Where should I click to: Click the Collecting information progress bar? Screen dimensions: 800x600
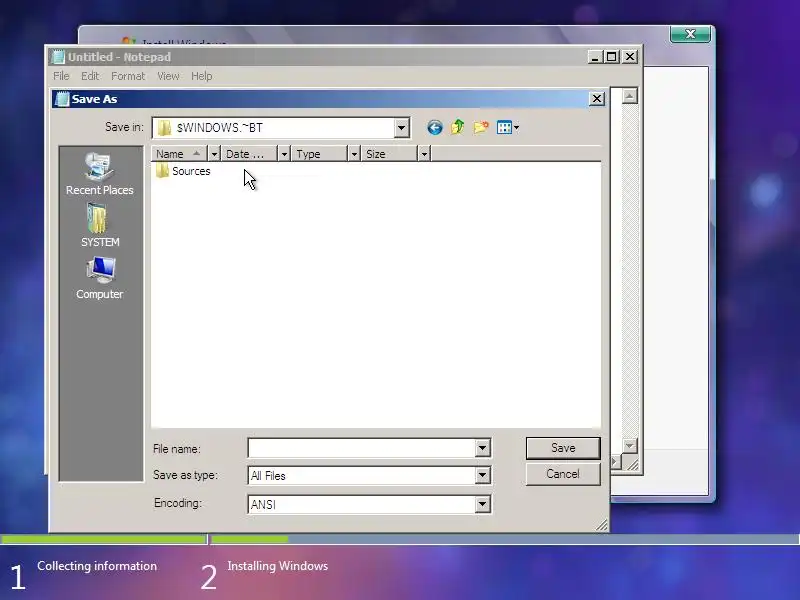point(104,539)
